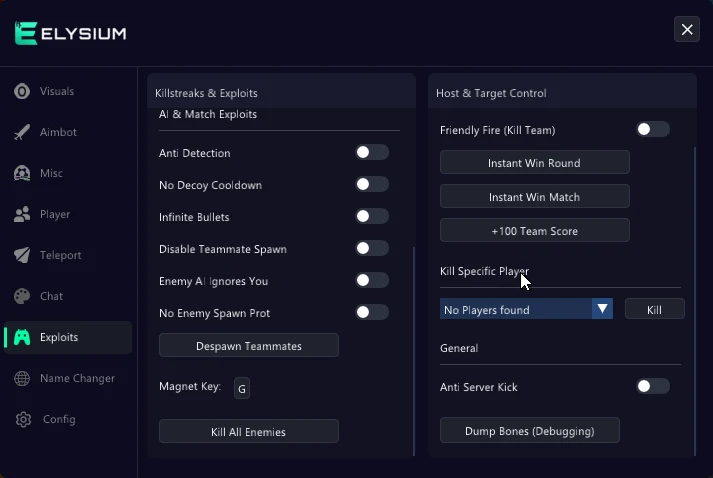Go to the Misc section label

[51, 173]
